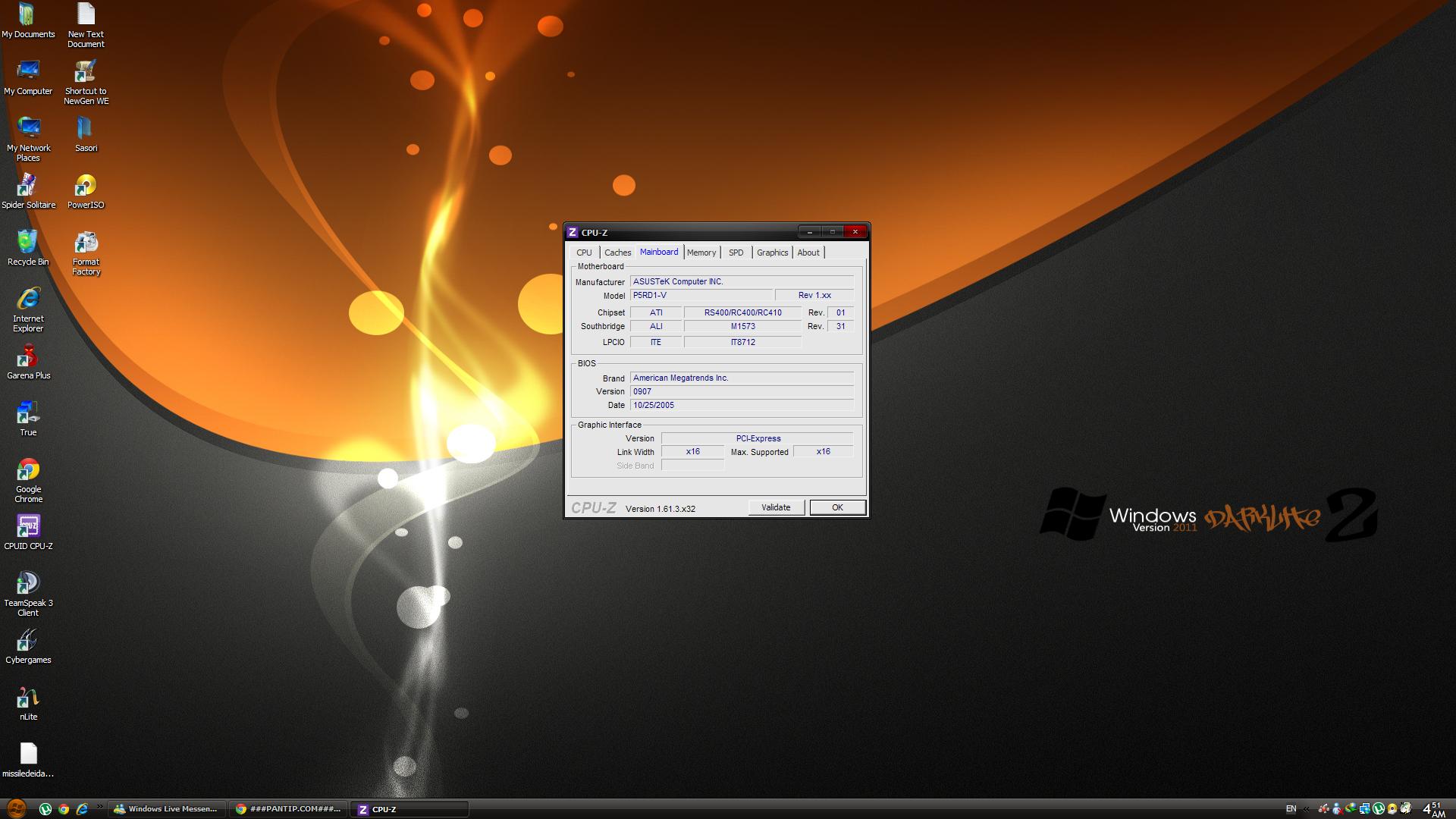Click OK in the CPU-Z window
Viewport: 1456px width, 819px height.
837,507
